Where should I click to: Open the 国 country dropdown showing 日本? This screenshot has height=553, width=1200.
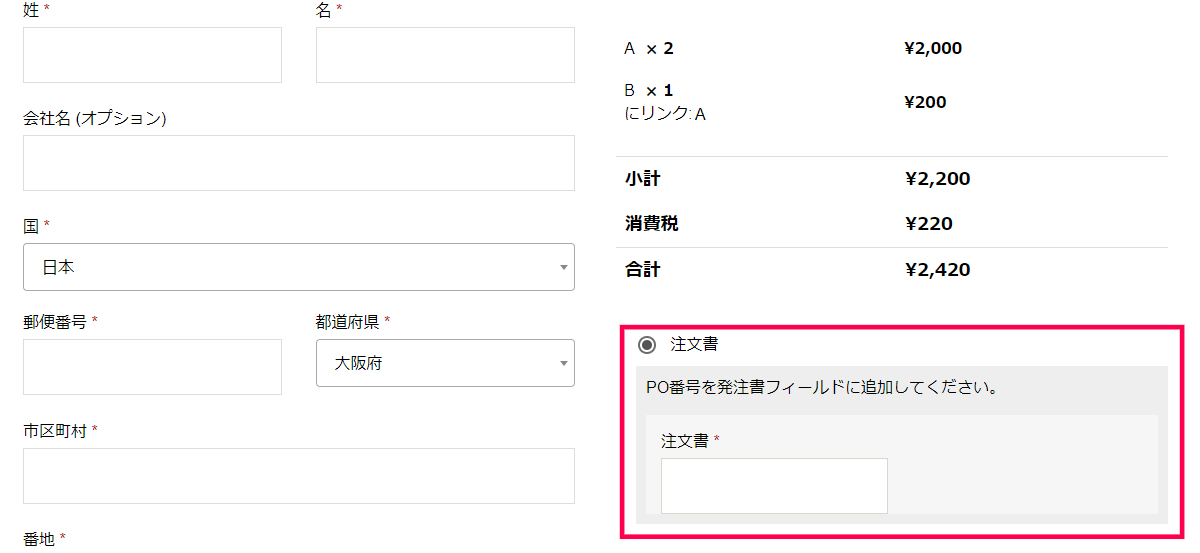(x=299, y=267)
